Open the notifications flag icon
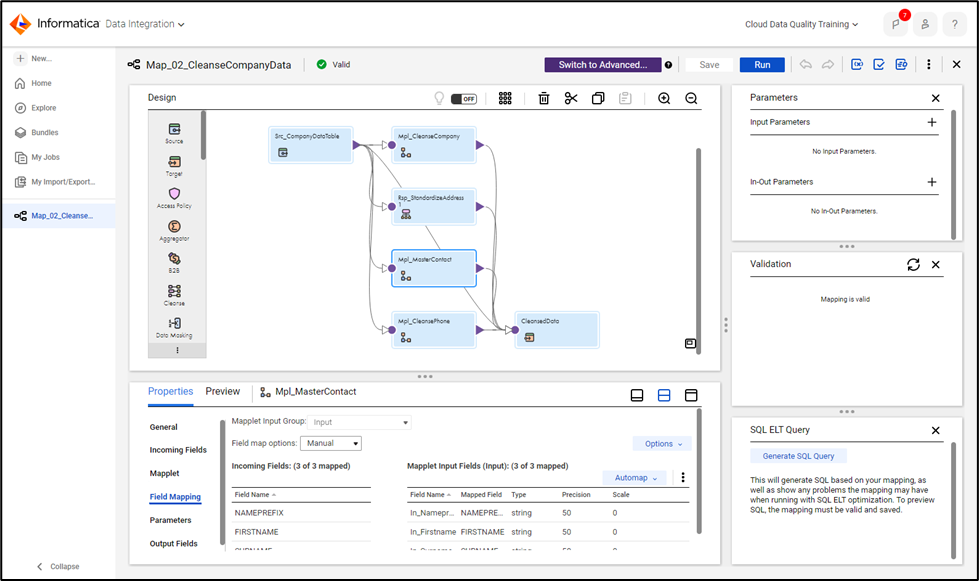979x581 pixels. pyautogui.click(x=896, y=24)
